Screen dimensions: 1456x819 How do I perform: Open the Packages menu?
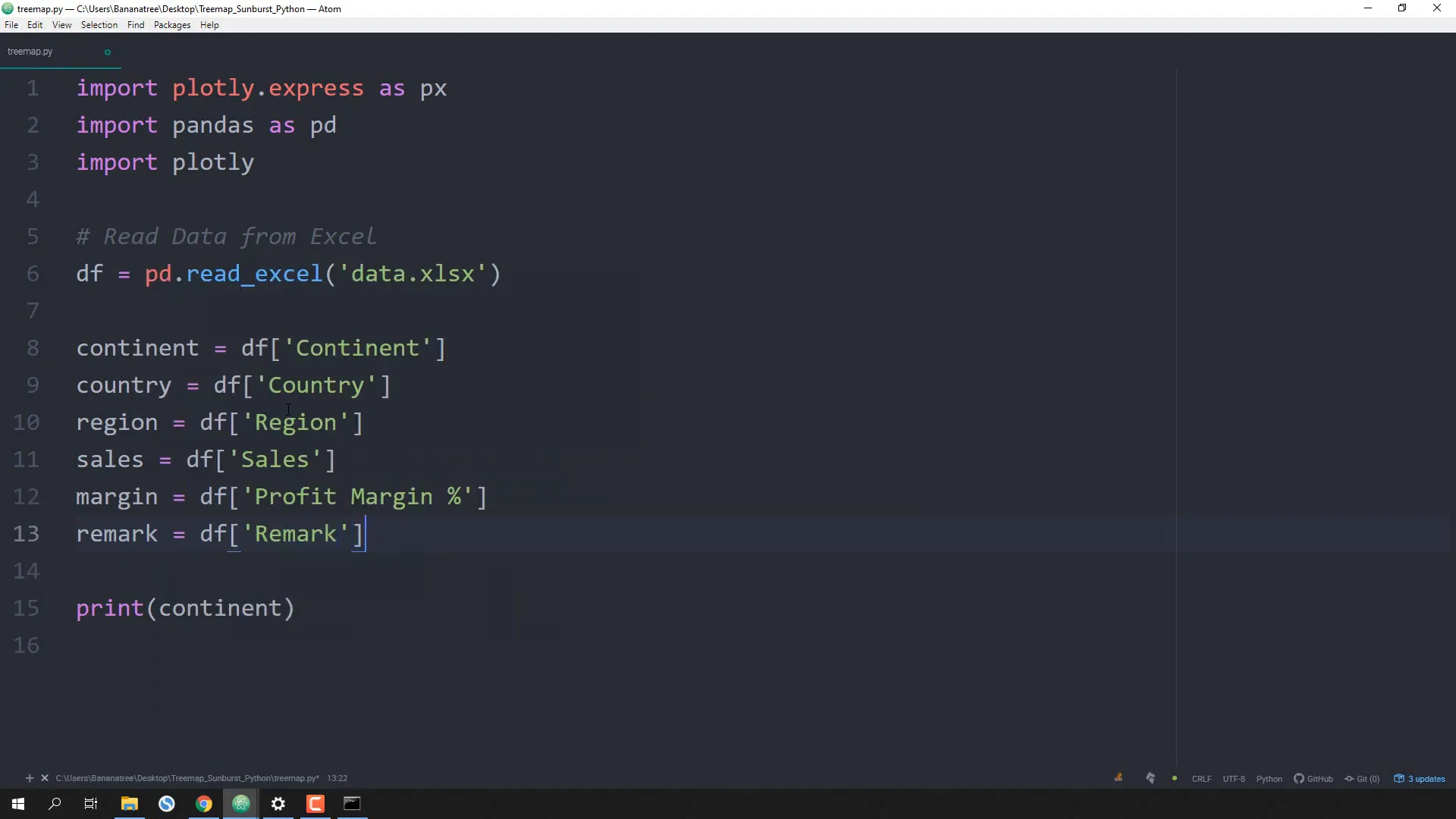point(172,25)
